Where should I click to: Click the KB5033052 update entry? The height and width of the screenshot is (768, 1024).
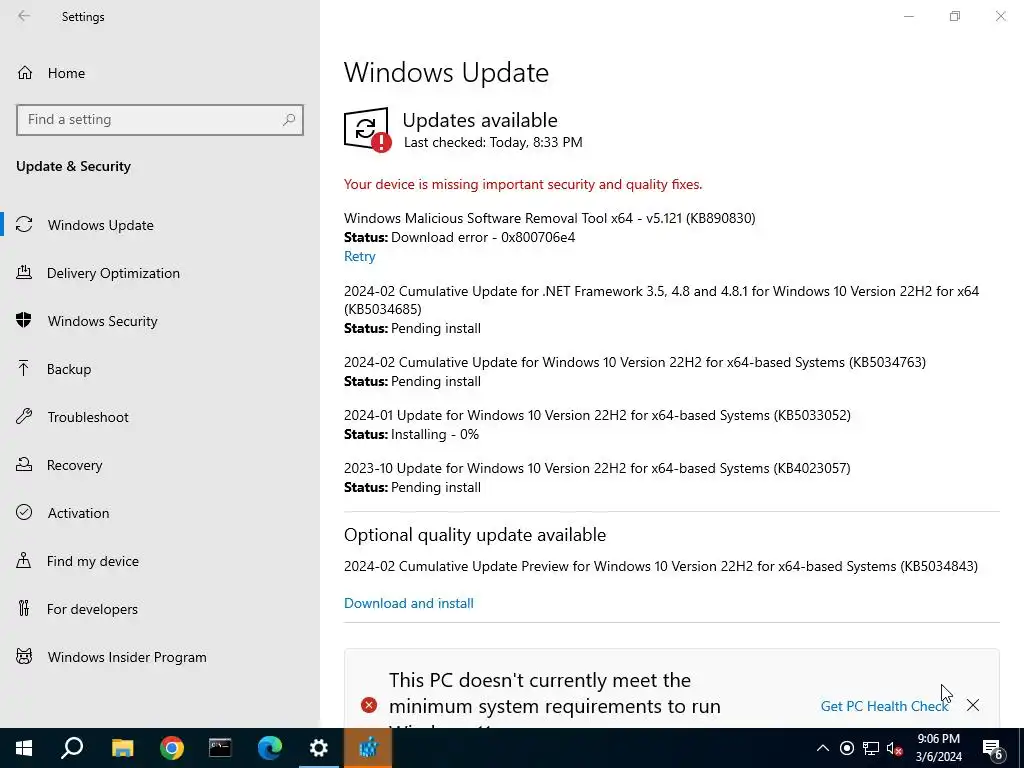tap(598, 415)
